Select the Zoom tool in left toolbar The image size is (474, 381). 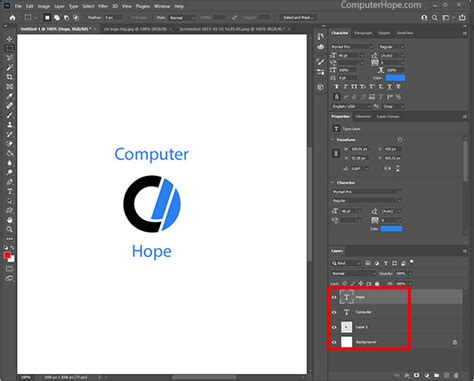[9, 229]
